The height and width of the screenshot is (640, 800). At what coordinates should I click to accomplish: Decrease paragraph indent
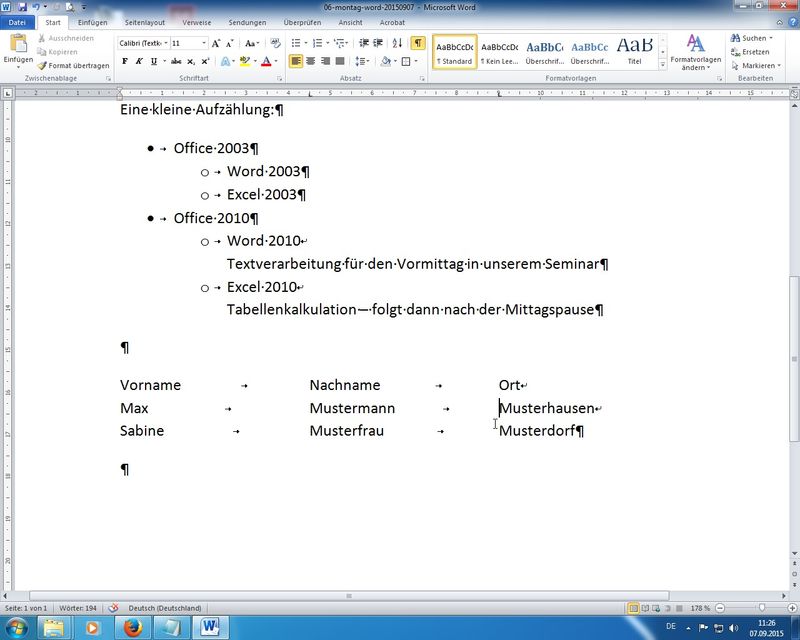(364, 43)
